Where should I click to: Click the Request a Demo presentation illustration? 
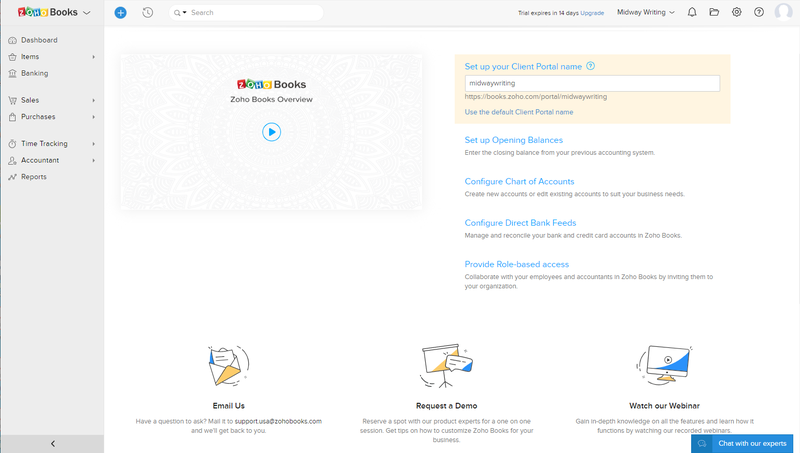tap(446, 366)
